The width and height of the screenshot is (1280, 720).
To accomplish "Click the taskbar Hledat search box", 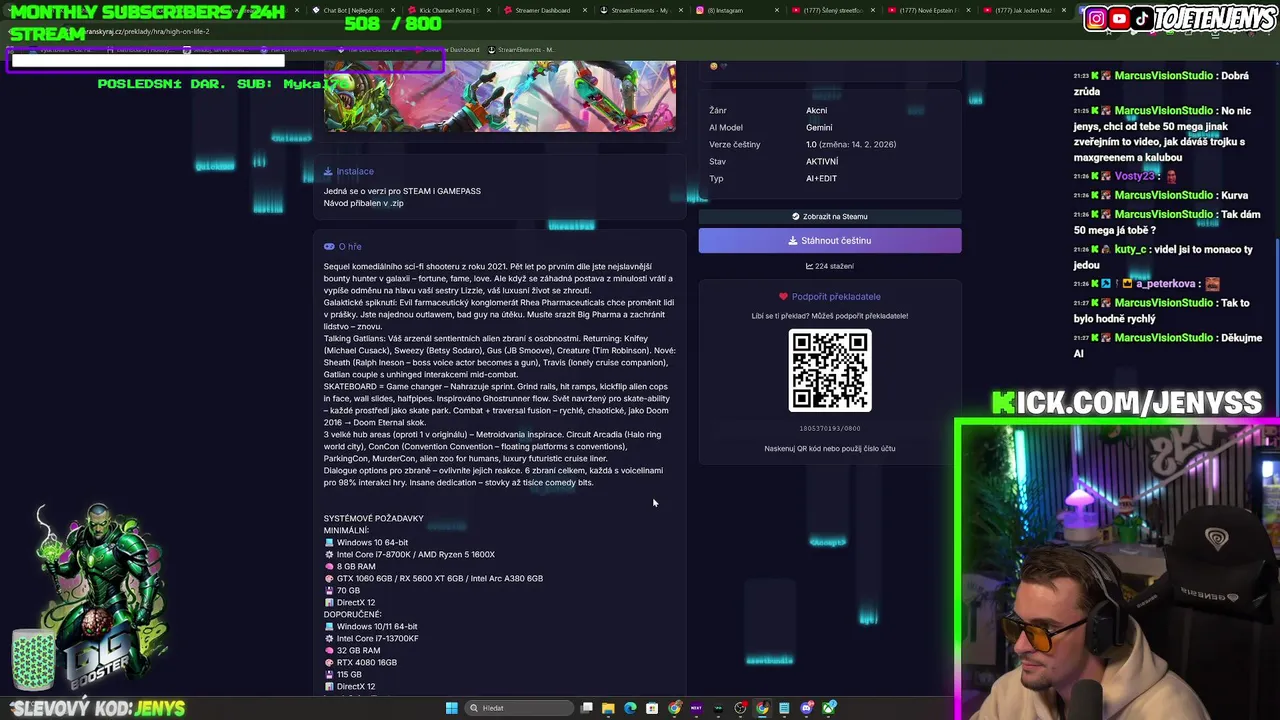I will coord(520,708).
